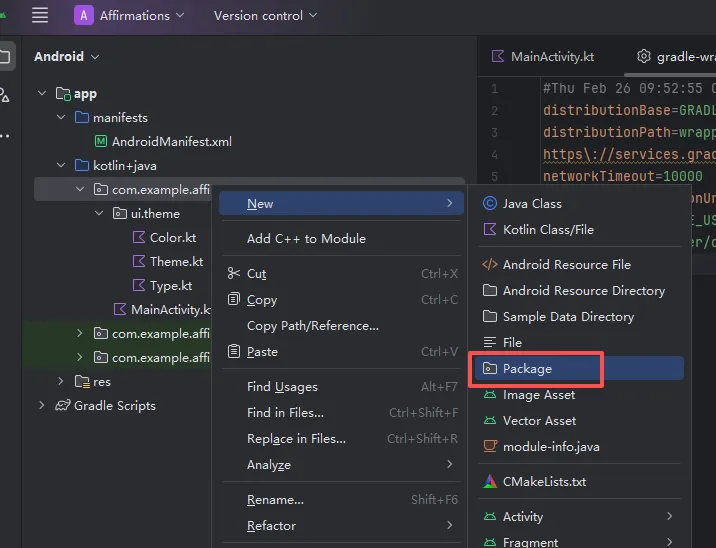Open the Version control dropdown
Screen dimensions: 716x548
tap(265, 15)
